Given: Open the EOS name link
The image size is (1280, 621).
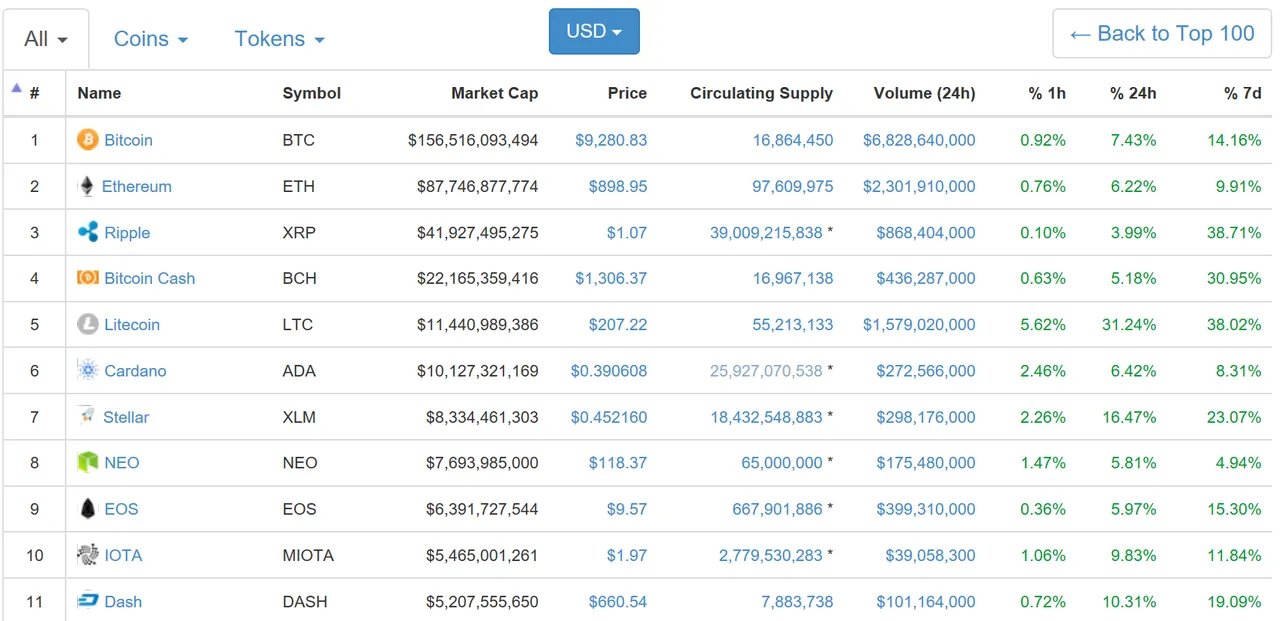Looking at the screenshot, I should [x=121, y=509].
